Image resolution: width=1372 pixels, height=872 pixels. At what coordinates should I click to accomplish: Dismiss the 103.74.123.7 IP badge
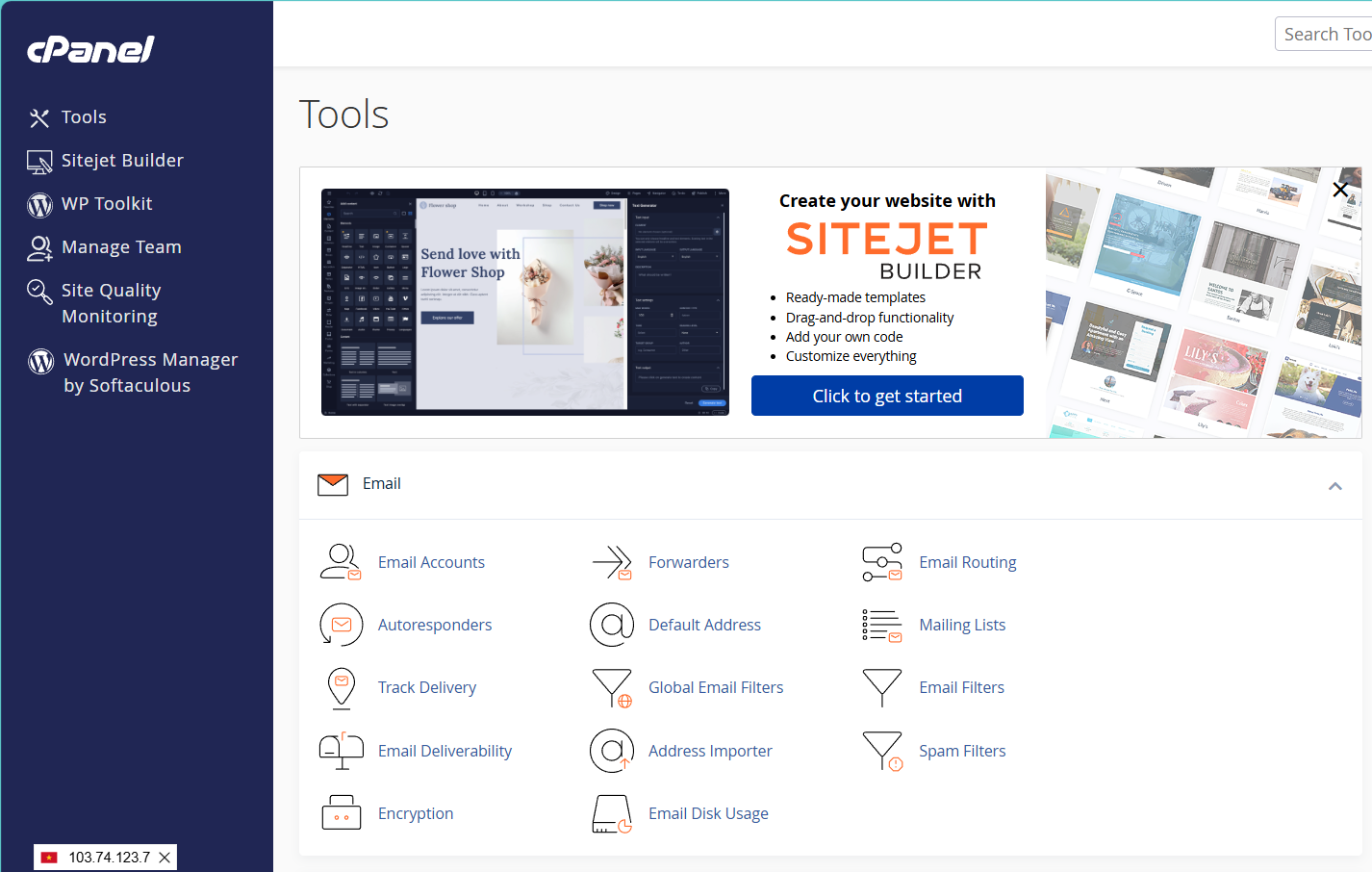(x=165, y=858)
